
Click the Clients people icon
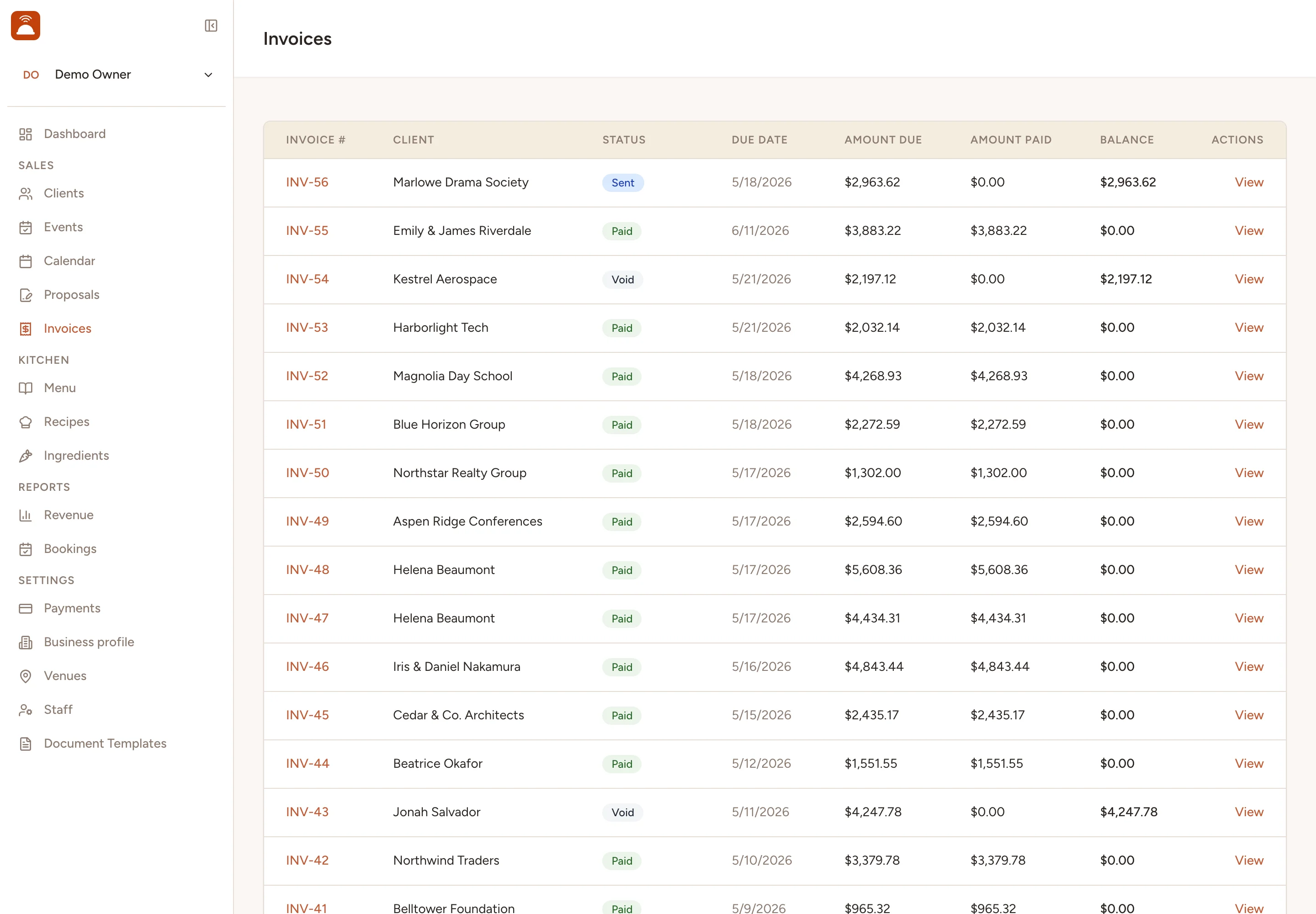26,194
